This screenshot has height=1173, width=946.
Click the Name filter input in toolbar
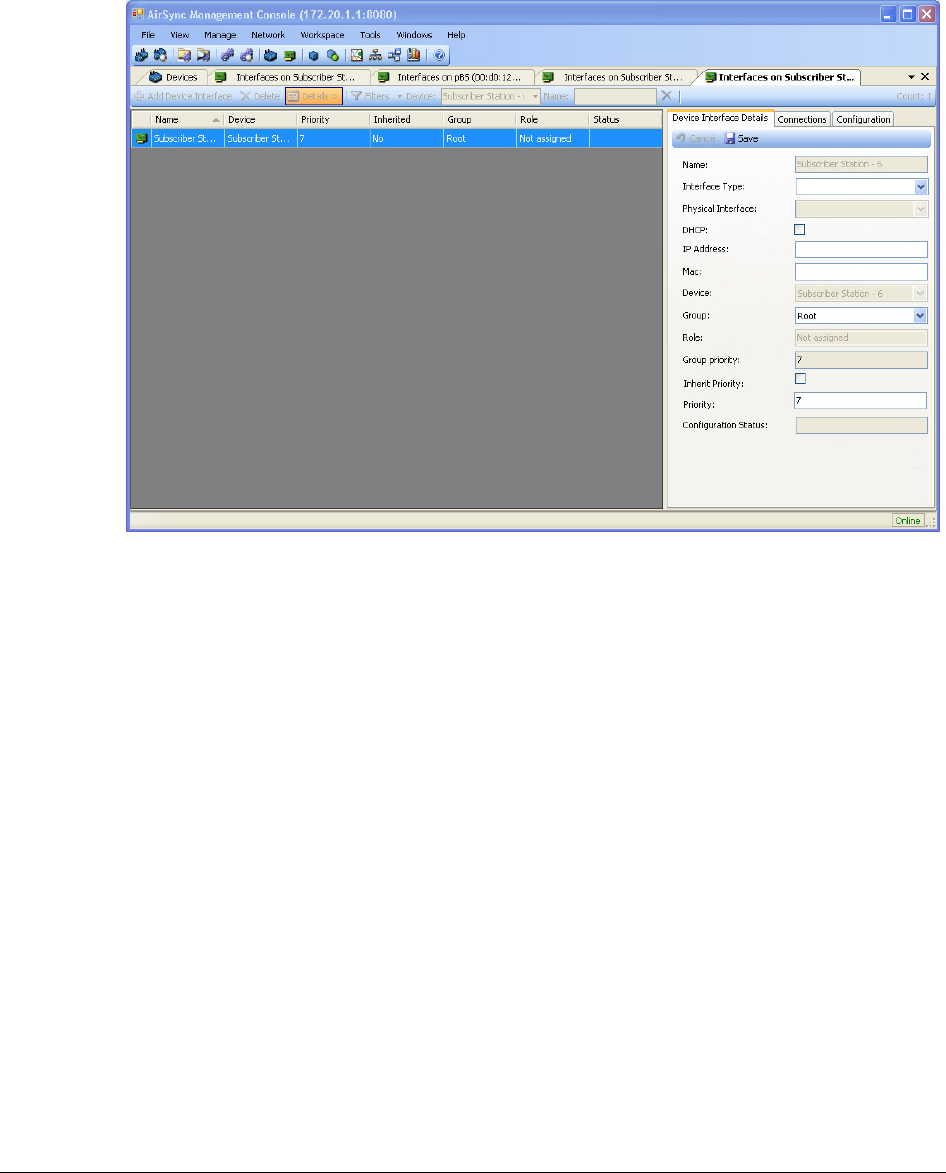tap(615, 96)
